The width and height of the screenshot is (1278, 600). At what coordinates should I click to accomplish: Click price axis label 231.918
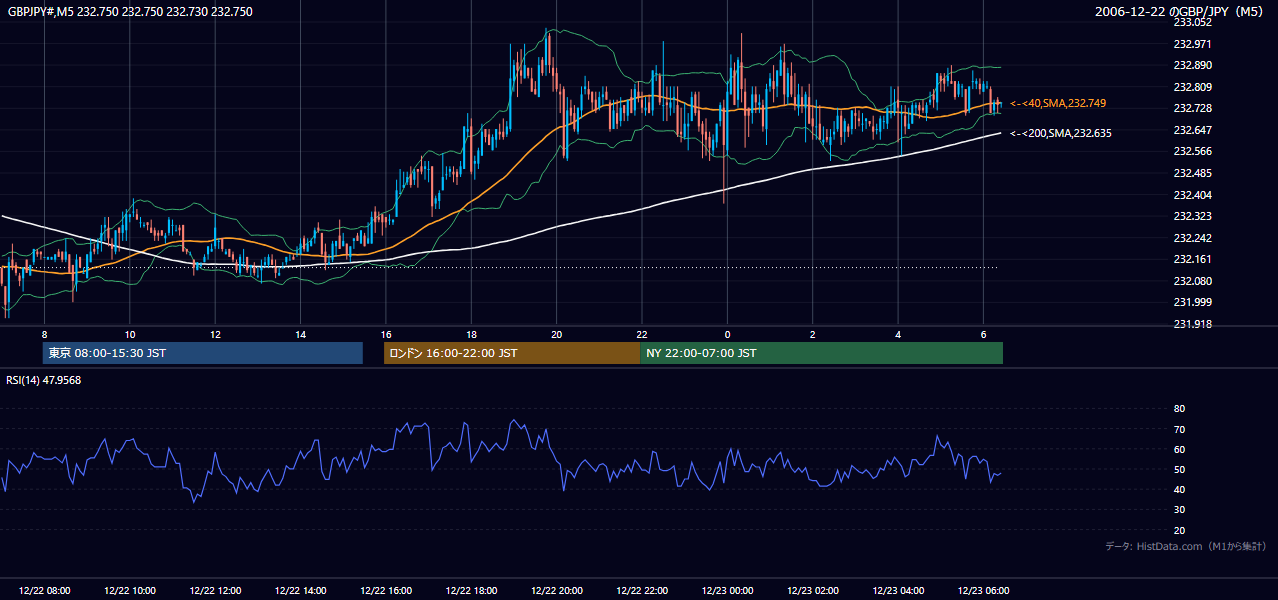click(1193, 324)
